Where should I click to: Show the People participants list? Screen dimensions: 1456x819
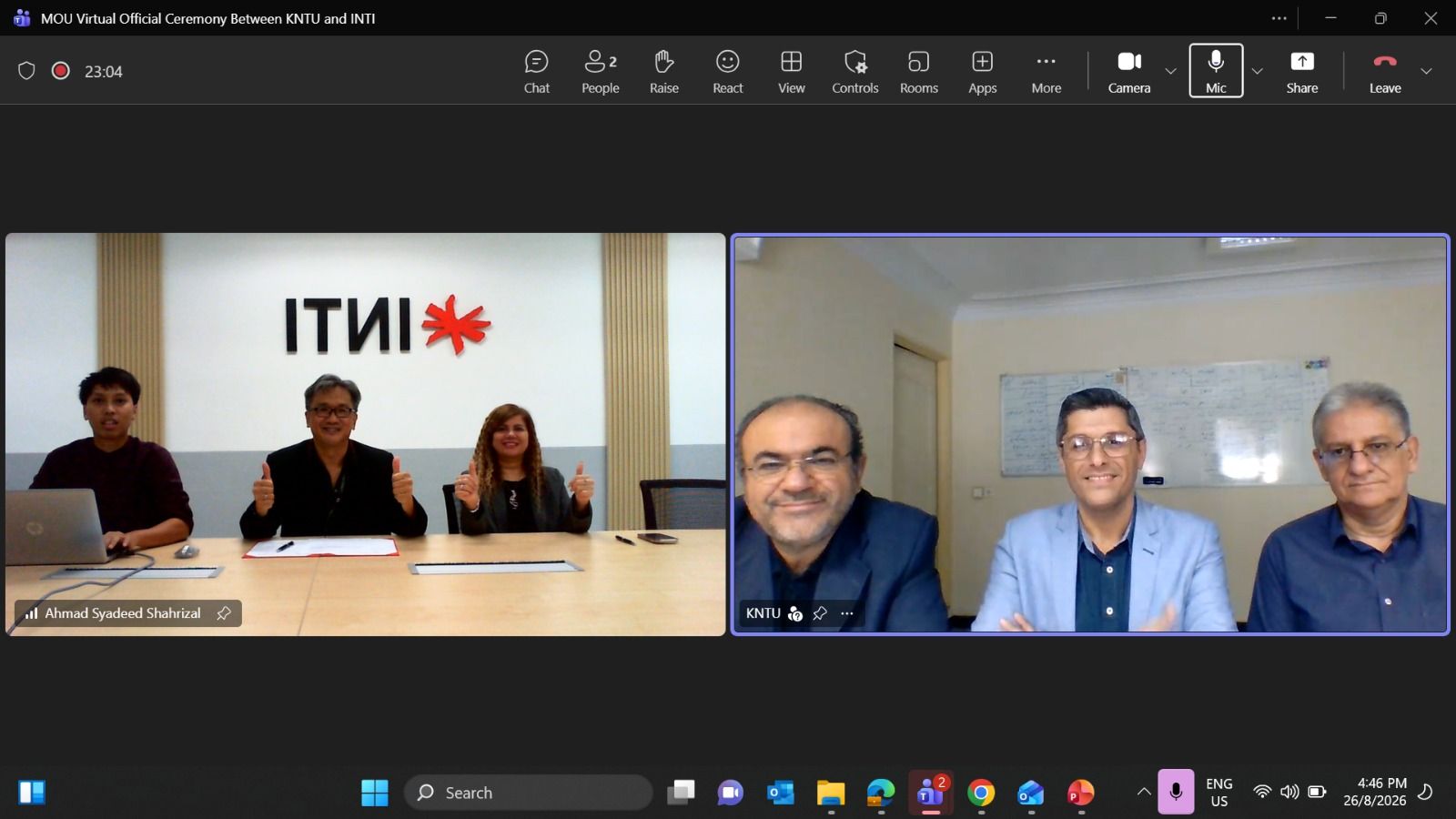point(601,72)
